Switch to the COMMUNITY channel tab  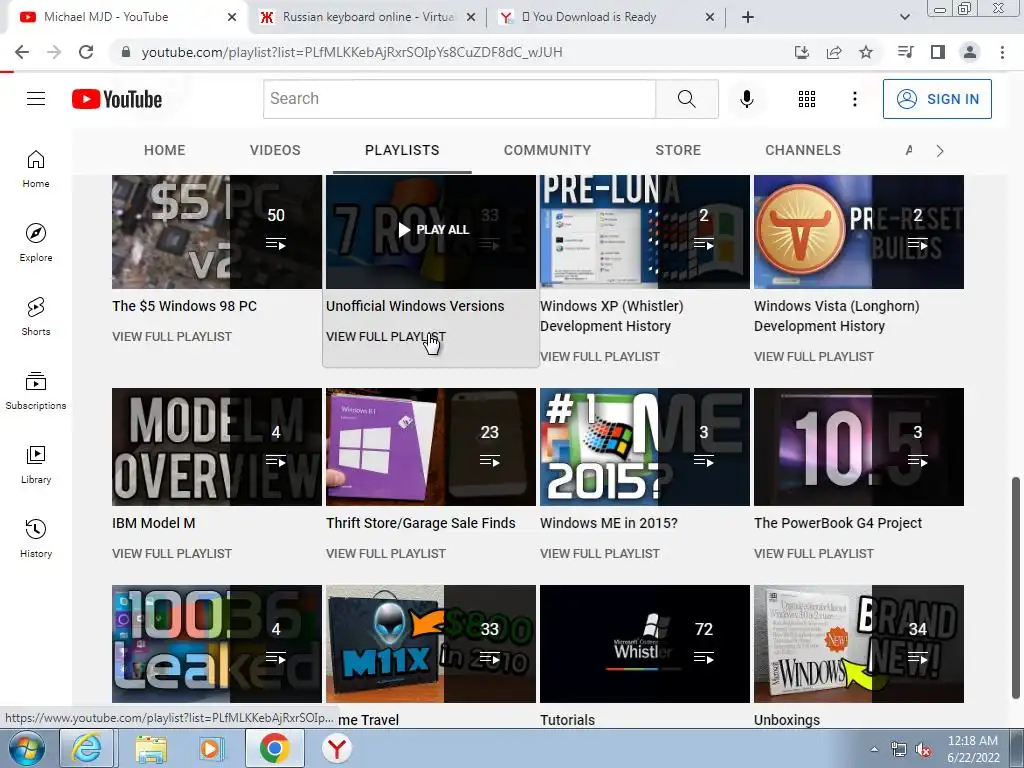[x=547, y=150]
